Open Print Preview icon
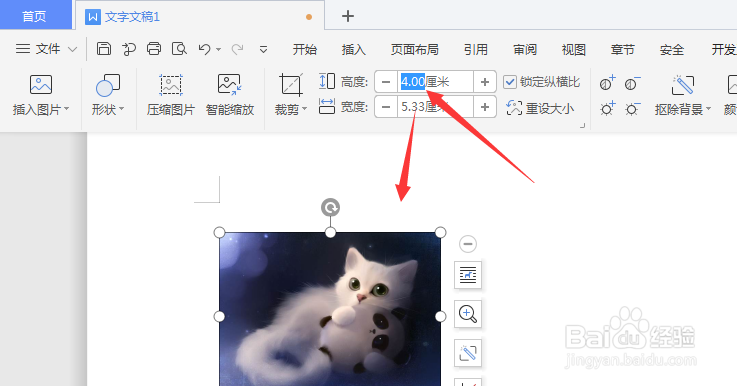The width and height of the screenshot is (737, 386). click(x=179, y=48)
